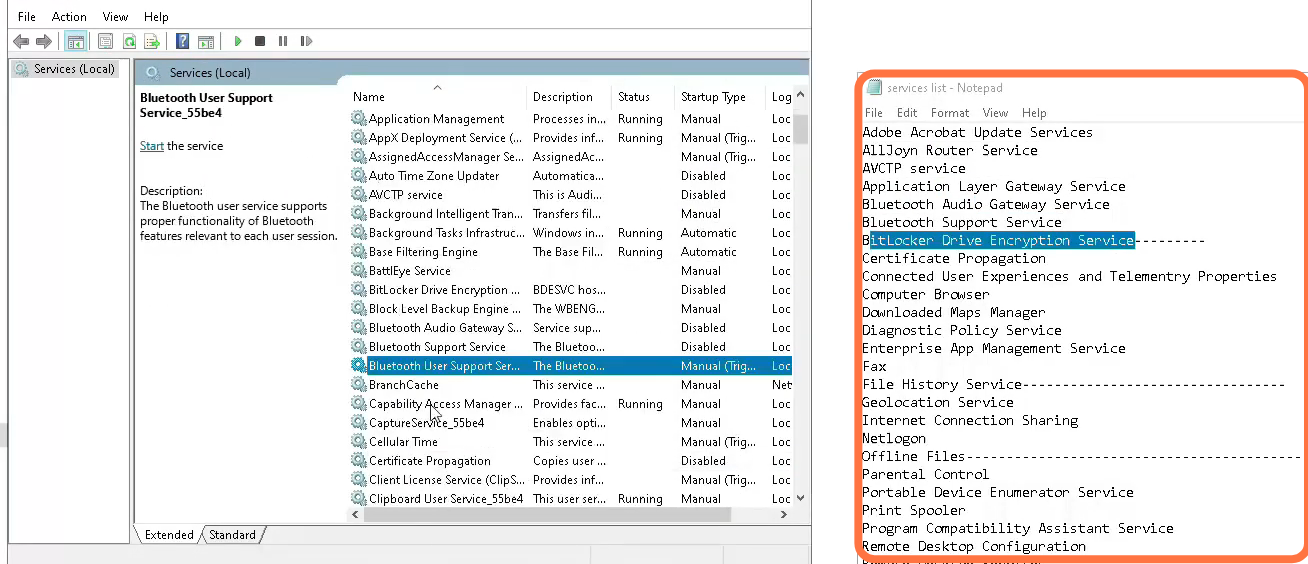
Task: Open Properties from the toolbar icon
Action: [105, 41]
